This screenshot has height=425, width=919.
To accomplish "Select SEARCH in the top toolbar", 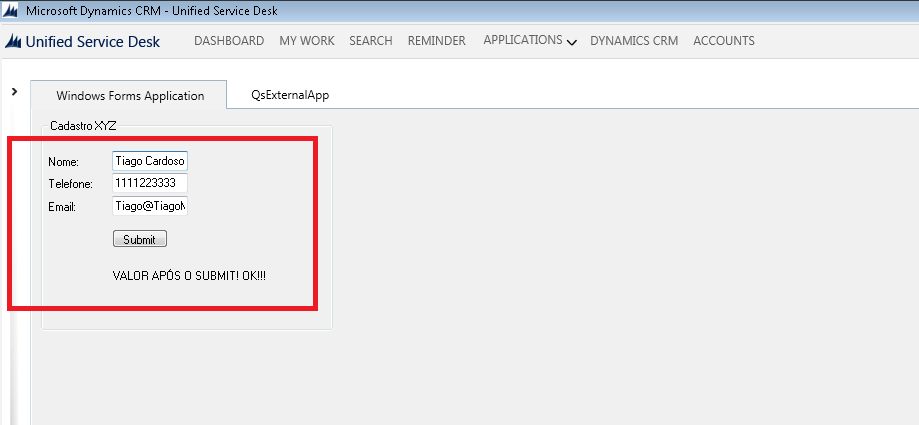I will pos(370,41).
